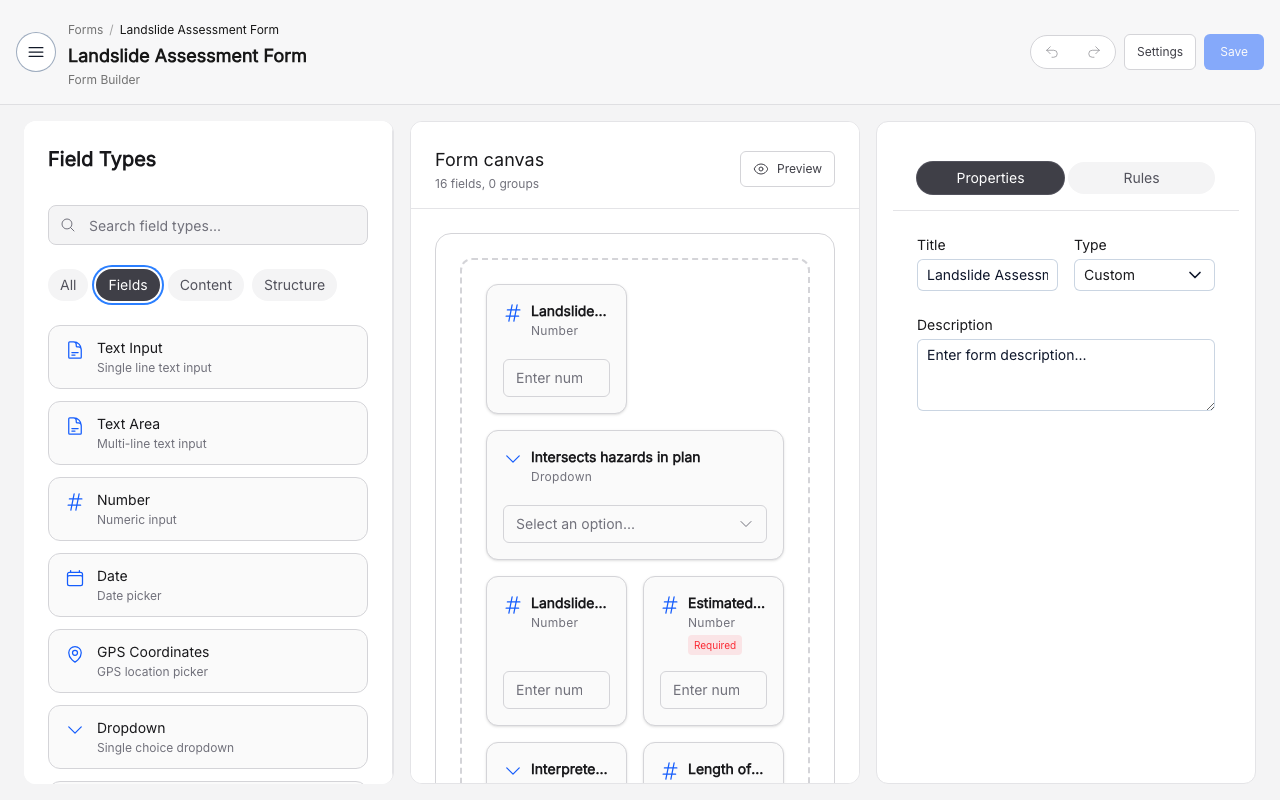Switch to the Properties tab
This screenshot has width=1280, height=800.
pos(990,178)
